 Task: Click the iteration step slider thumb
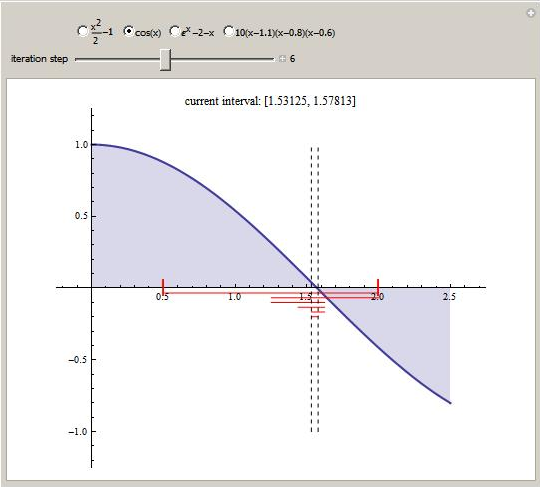(165, 59)
